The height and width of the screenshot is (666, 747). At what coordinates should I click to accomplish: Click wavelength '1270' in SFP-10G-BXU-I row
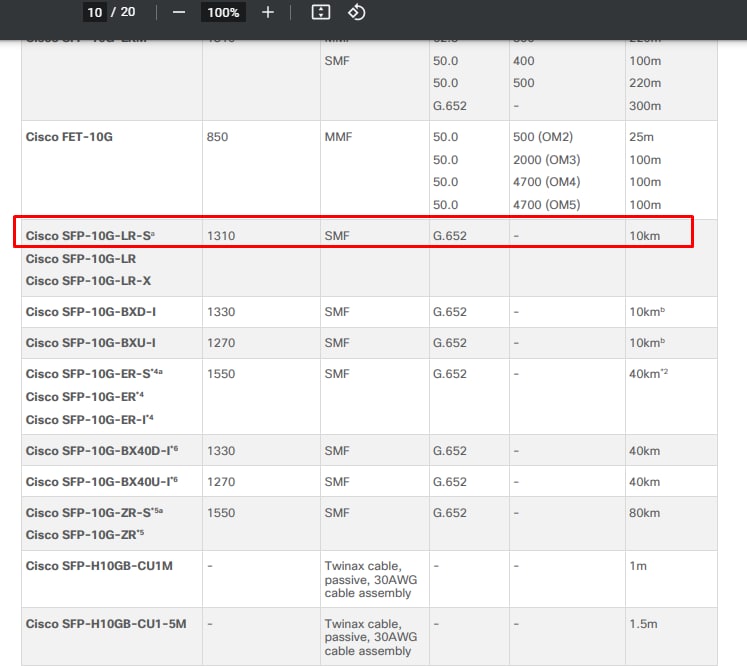click(221, 343)
